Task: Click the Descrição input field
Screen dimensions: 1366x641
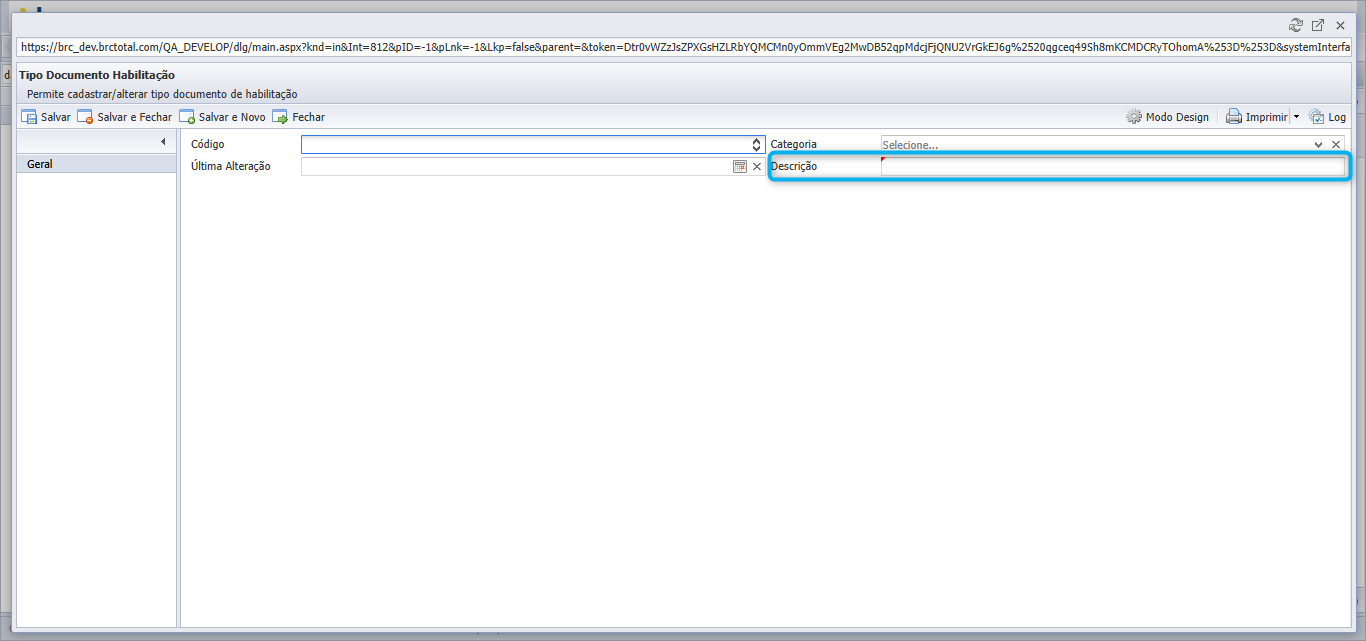Action: (1113, 166)
